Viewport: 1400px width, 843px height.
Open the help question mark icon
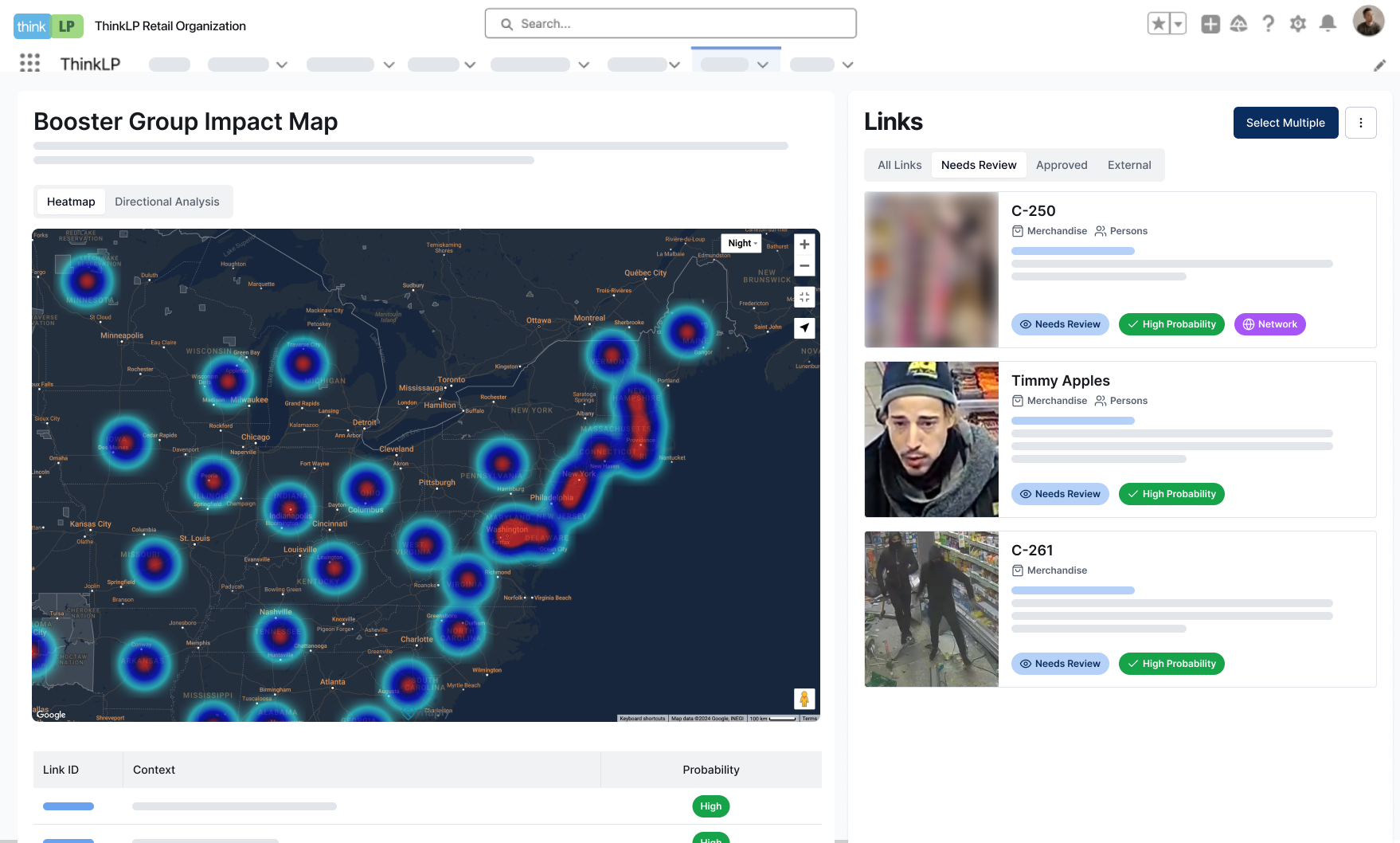coord(1269,23)
